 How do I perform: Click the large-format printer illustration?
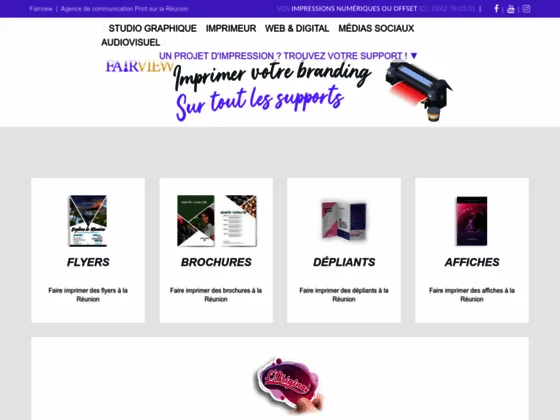[419, 91]
